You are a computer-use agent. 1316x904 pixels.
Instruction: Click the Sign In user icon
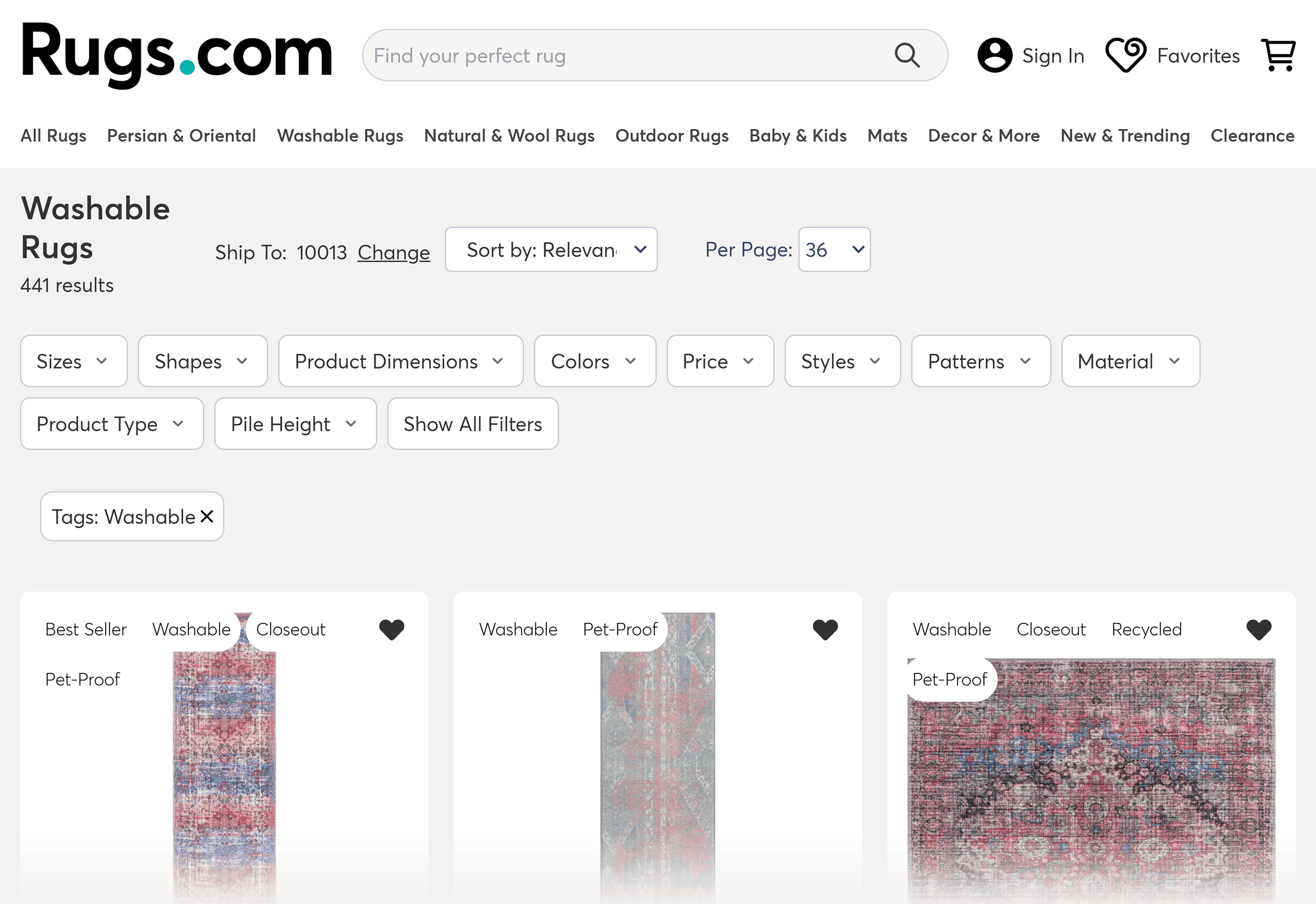tap(995, 55)
